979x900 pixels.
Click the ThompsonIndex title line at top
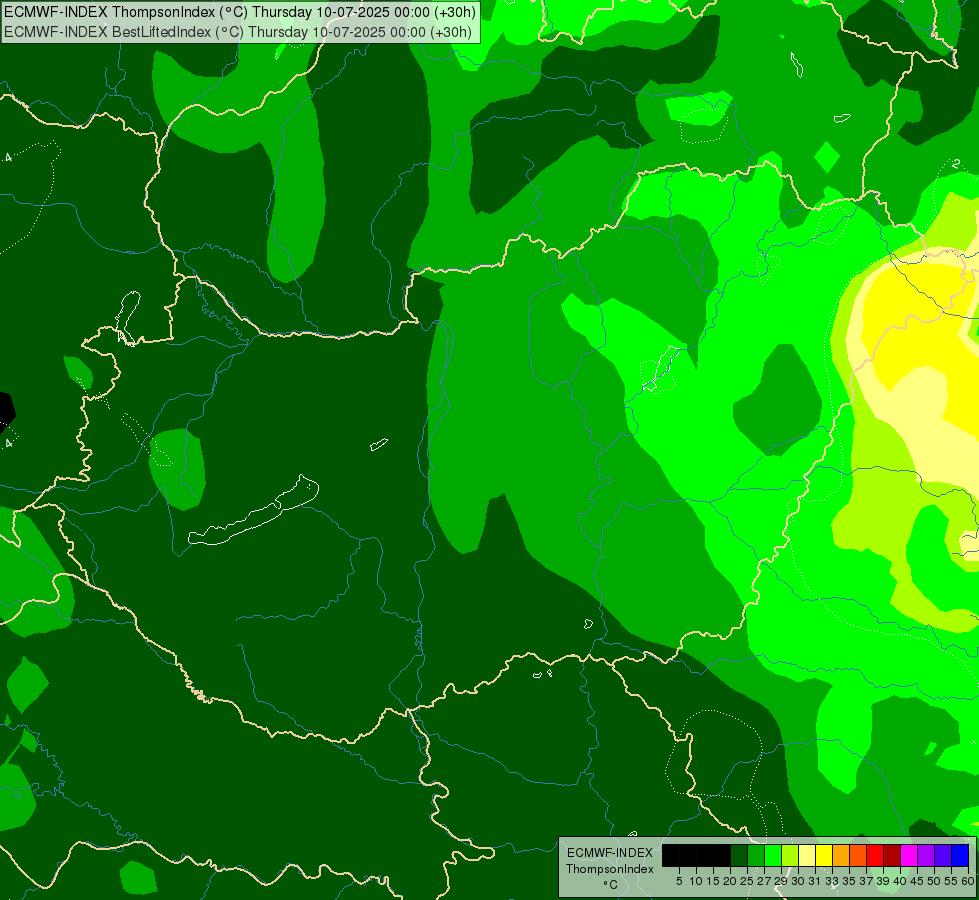tap(240, 12)
